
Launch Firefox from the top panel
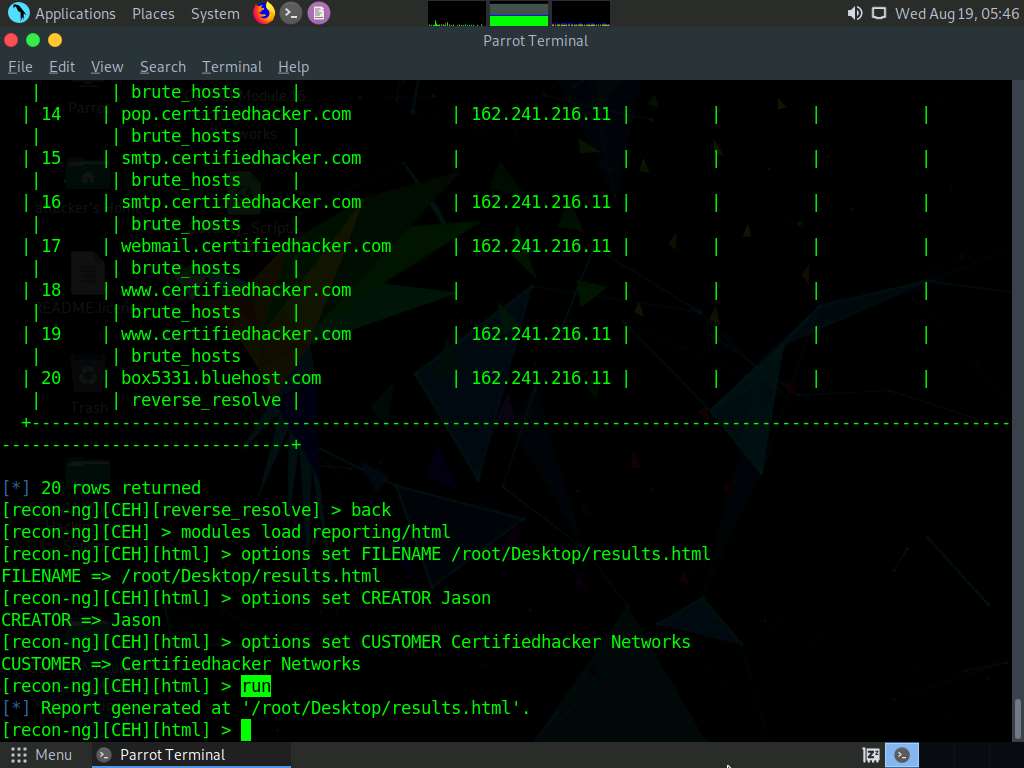264,12
